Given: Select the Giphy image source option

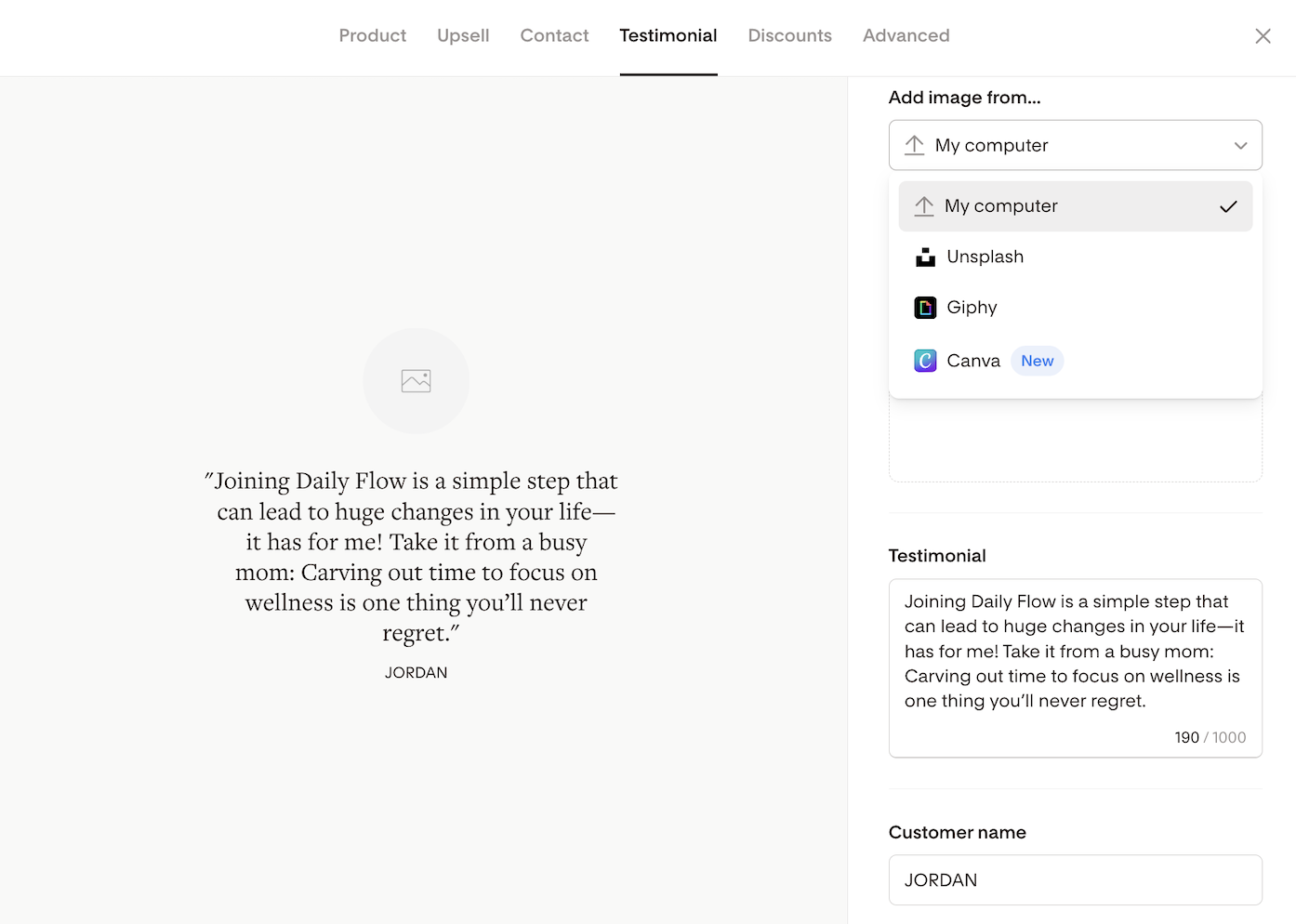Looking at the screenshot, I should point(972,308).
